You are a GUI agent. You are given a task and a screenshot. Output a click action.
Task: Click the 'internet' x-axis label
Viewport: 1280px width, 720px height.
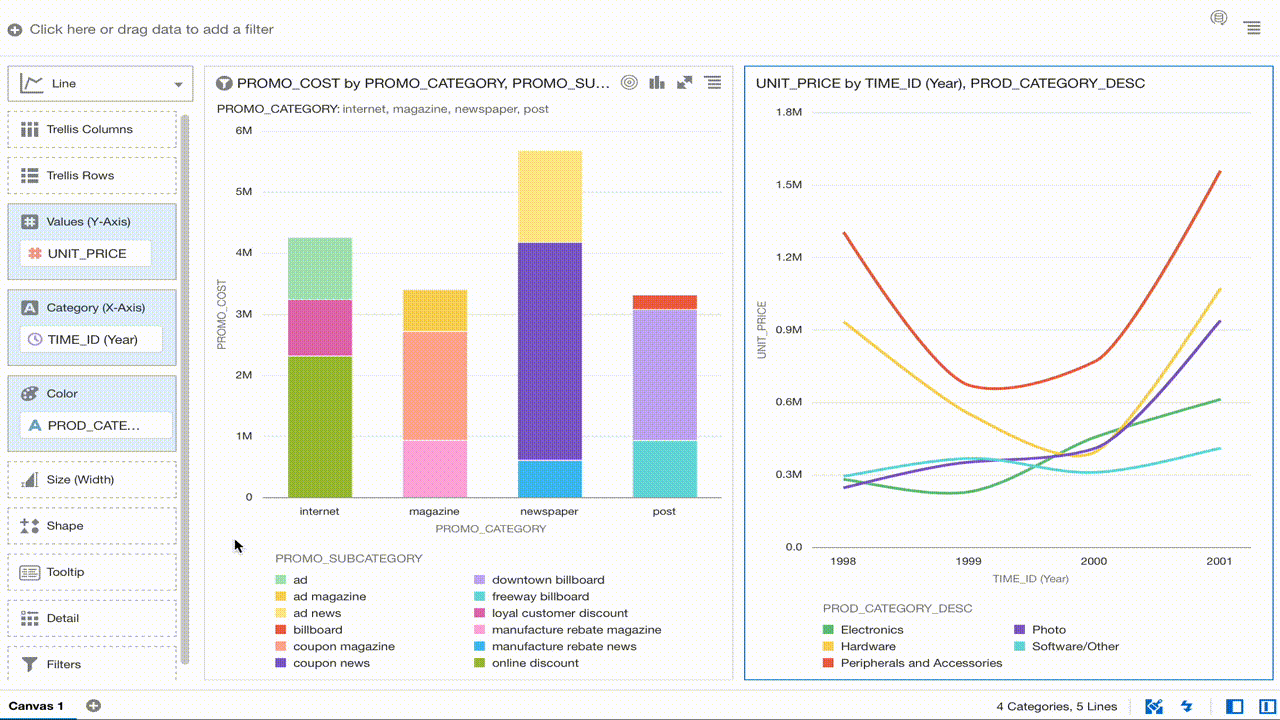tap(320, 511)
